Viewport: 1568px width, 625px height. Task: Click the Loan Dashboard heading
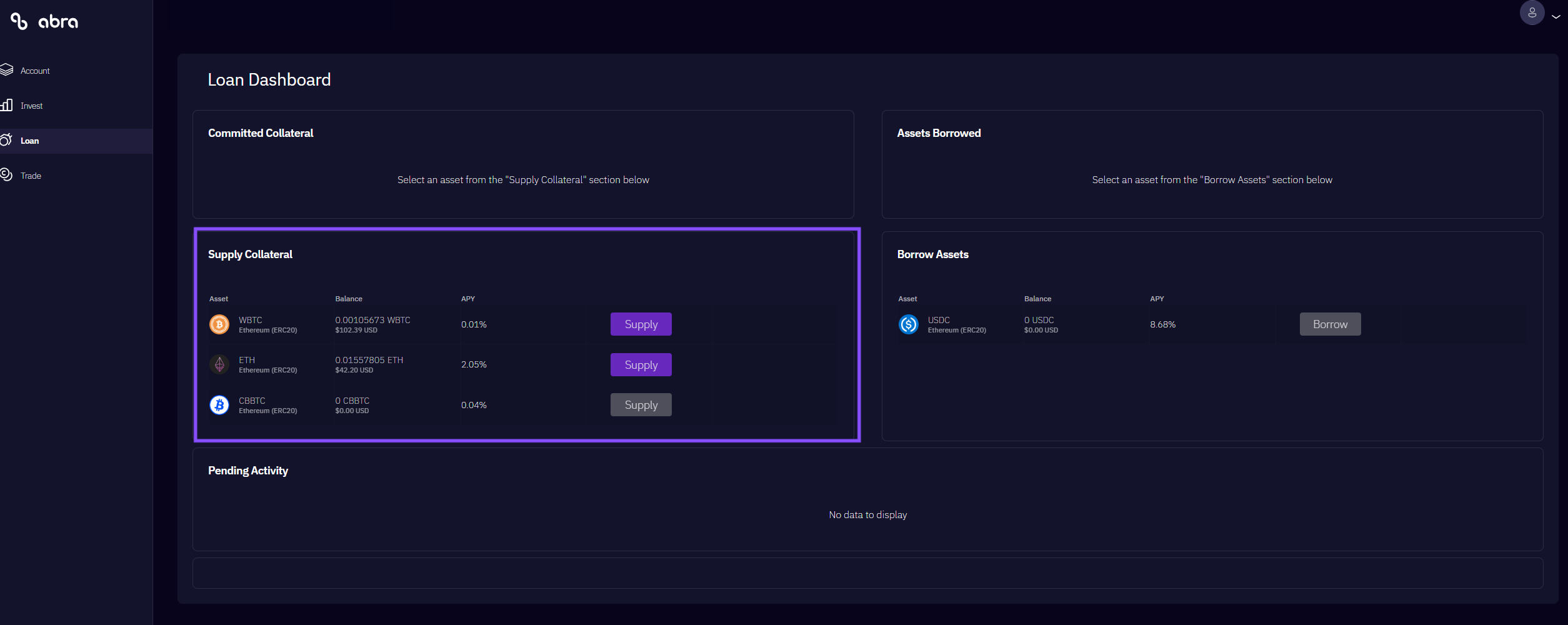tap(269, 80)
